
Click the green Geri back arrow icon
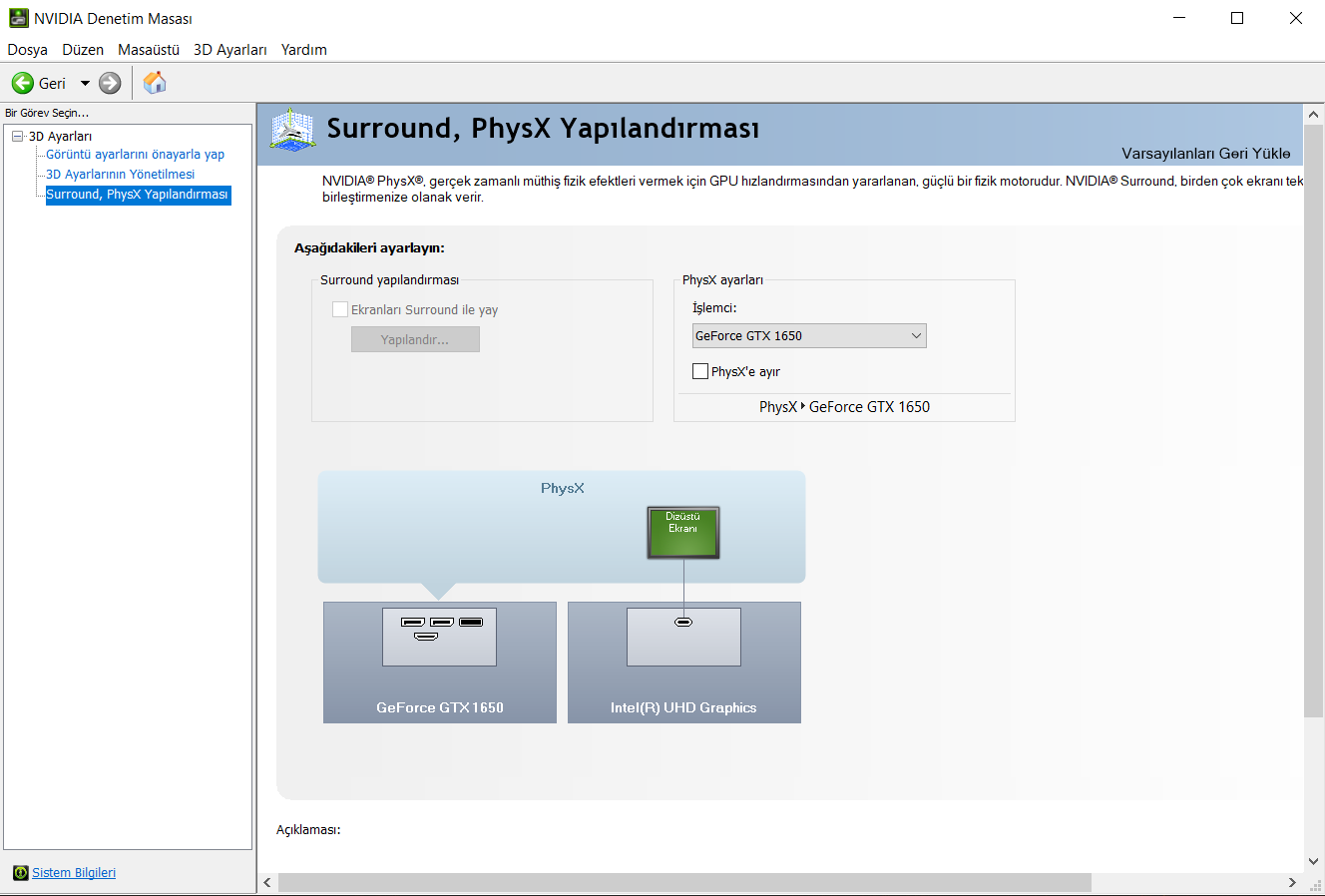[x=23, y=83]
